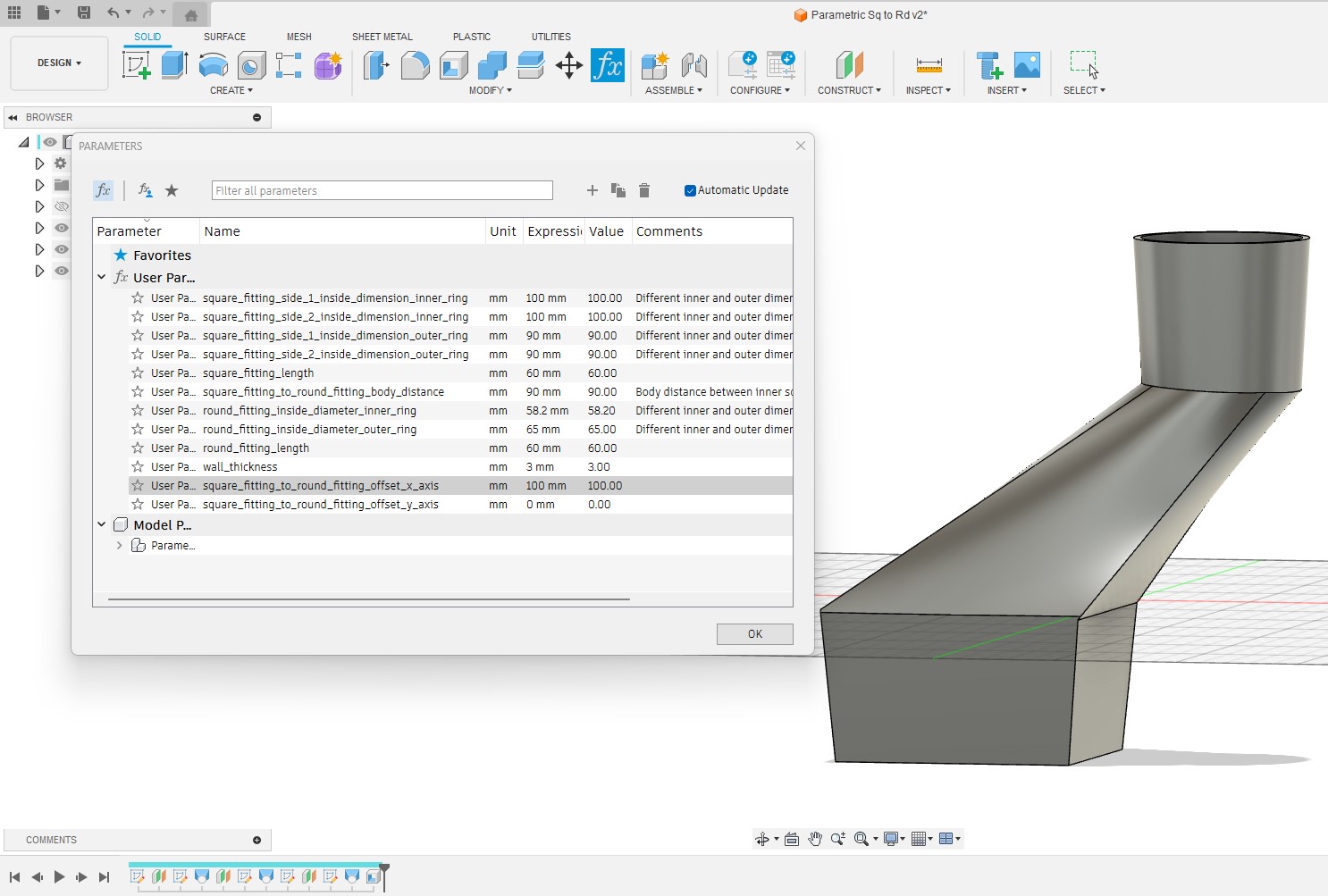This screenshot has height=896, width=1328.
Task: Show the hidden component via slashed eye toggle
Action: (62, 206)
